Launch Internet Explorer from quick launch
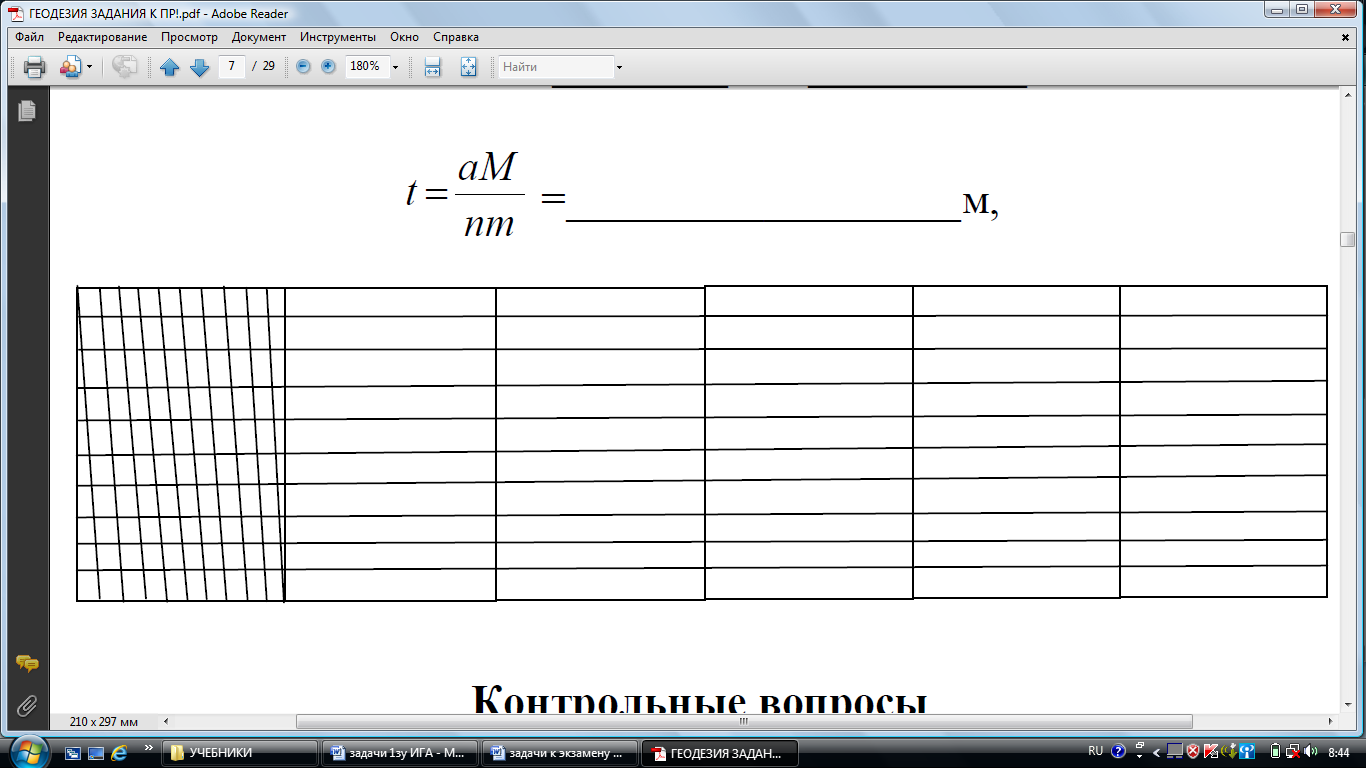 [x=120, y=752]
